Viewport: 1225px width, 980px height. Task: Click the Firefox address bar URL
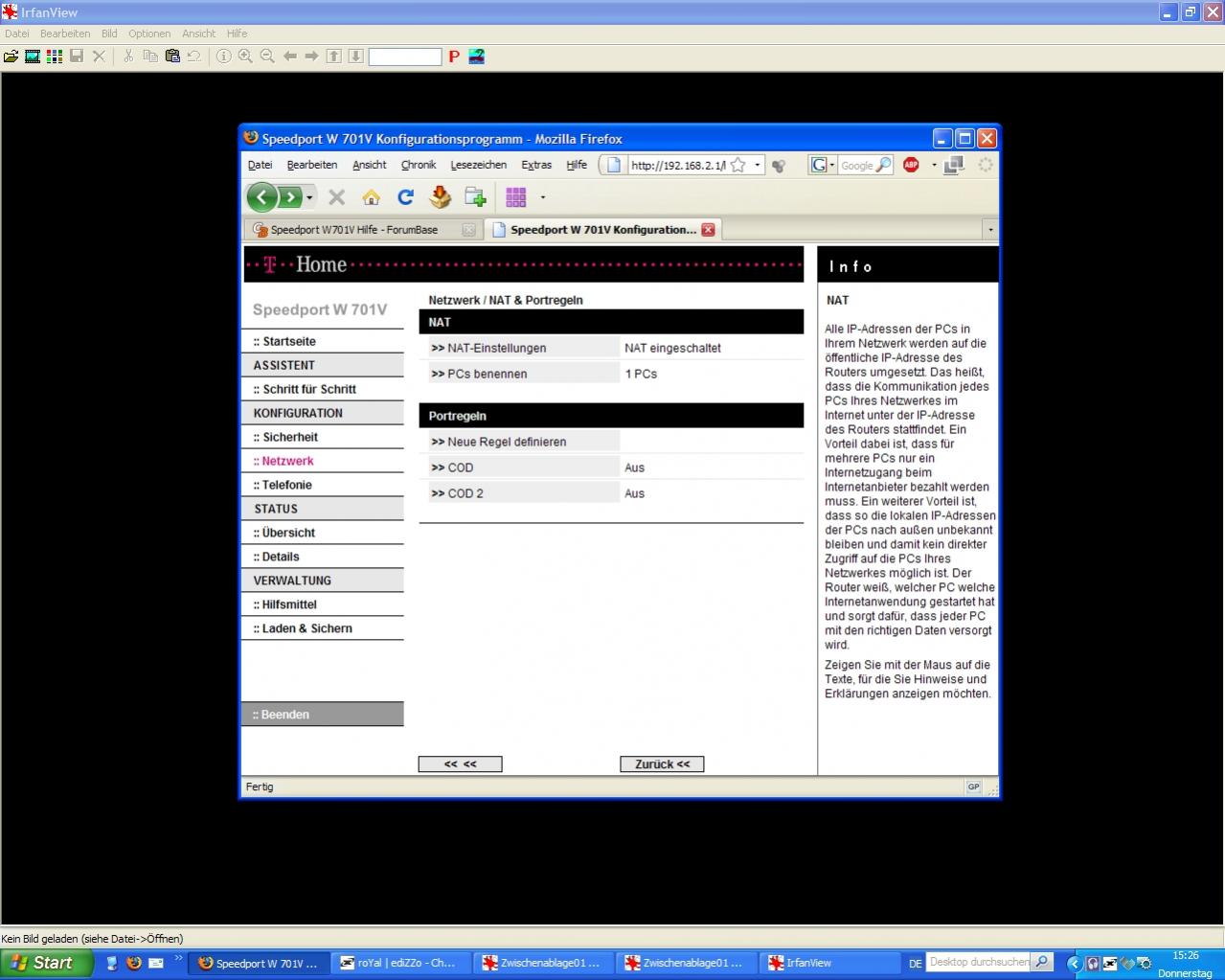point(678,165)
